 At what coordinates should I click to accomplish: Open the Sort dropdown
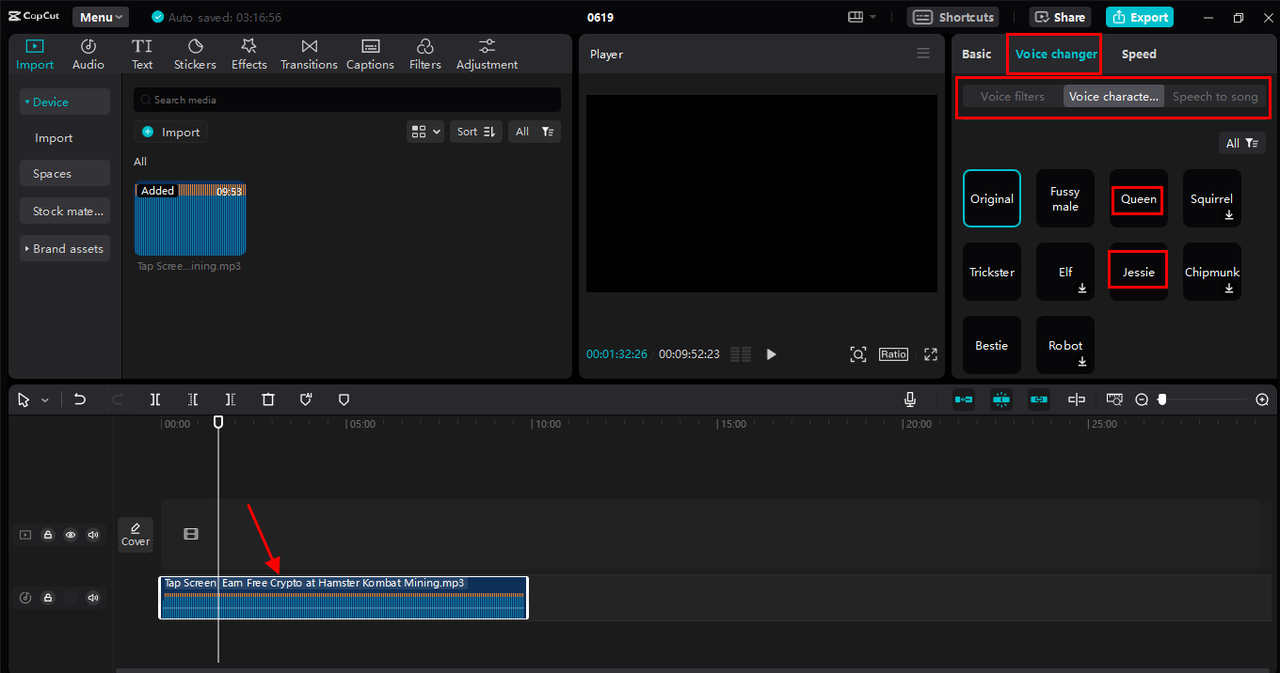tap(476, 131)
